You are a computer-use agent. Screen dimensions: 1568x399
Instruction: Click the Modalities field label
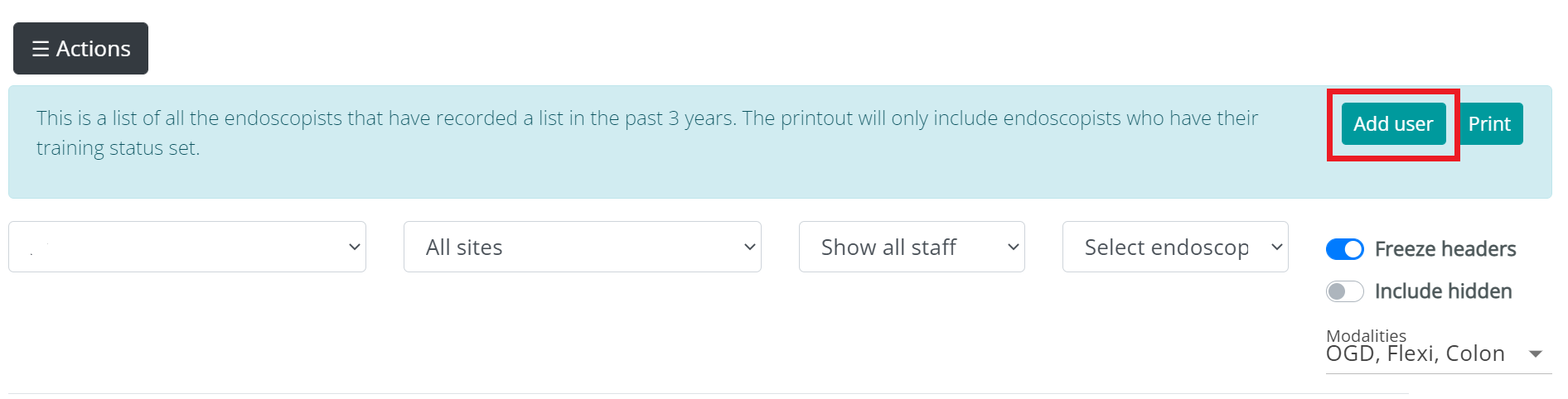[x=1366, y=335]
